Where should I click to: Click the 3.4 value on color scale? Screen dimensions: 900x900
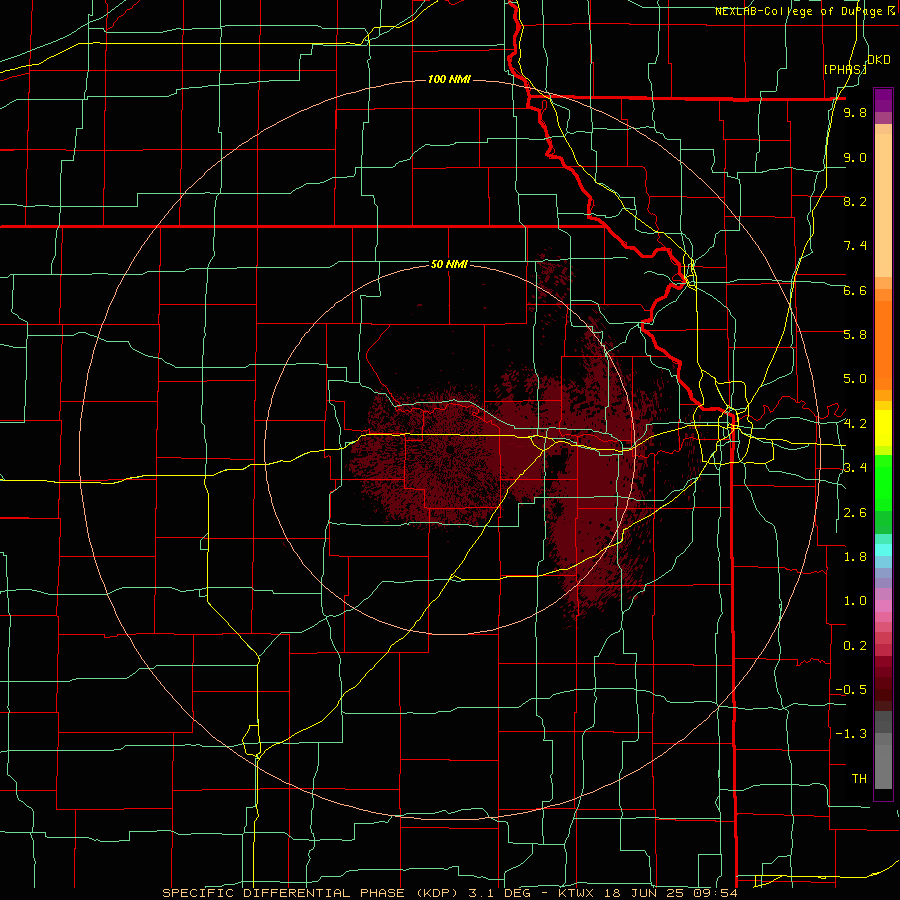(x=855, y=467)
